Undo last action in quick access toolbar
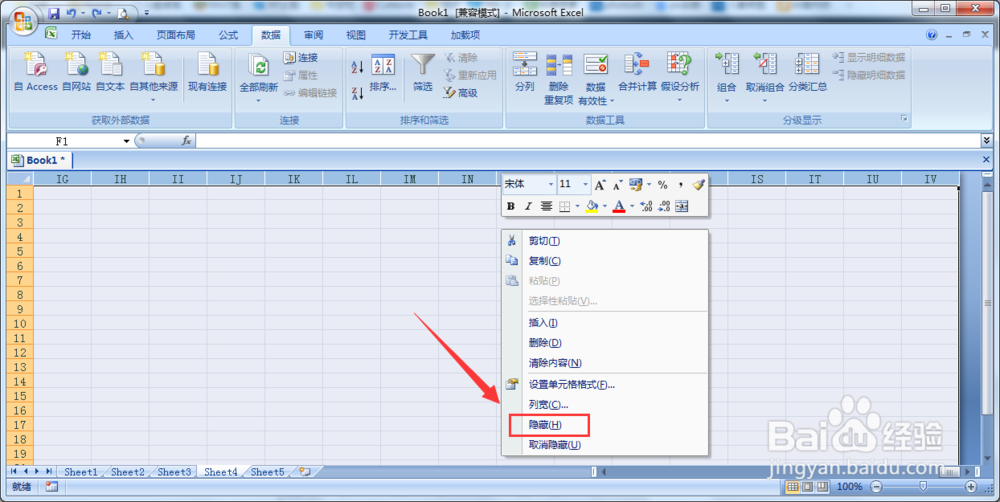The width and height of the screenshot is (1000, 502). pos(71,13)
